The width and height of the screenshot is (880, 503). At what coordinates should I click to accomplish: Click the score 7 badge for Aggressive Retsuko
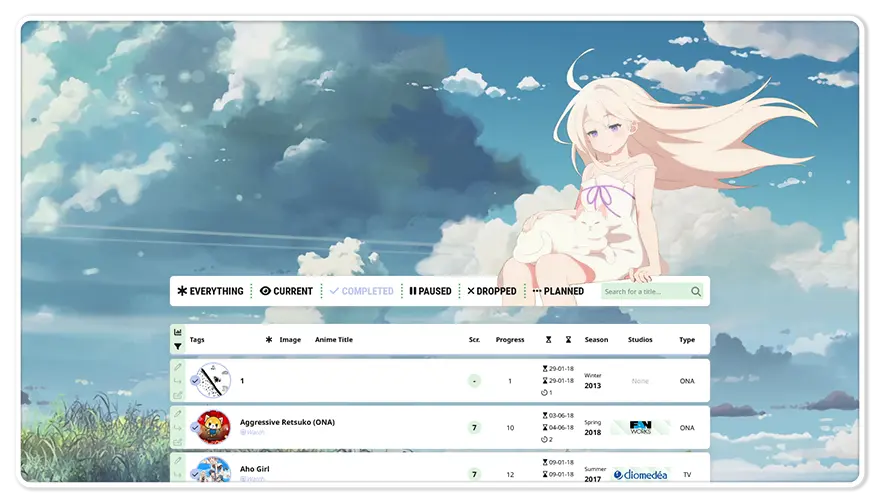[474, 428]
